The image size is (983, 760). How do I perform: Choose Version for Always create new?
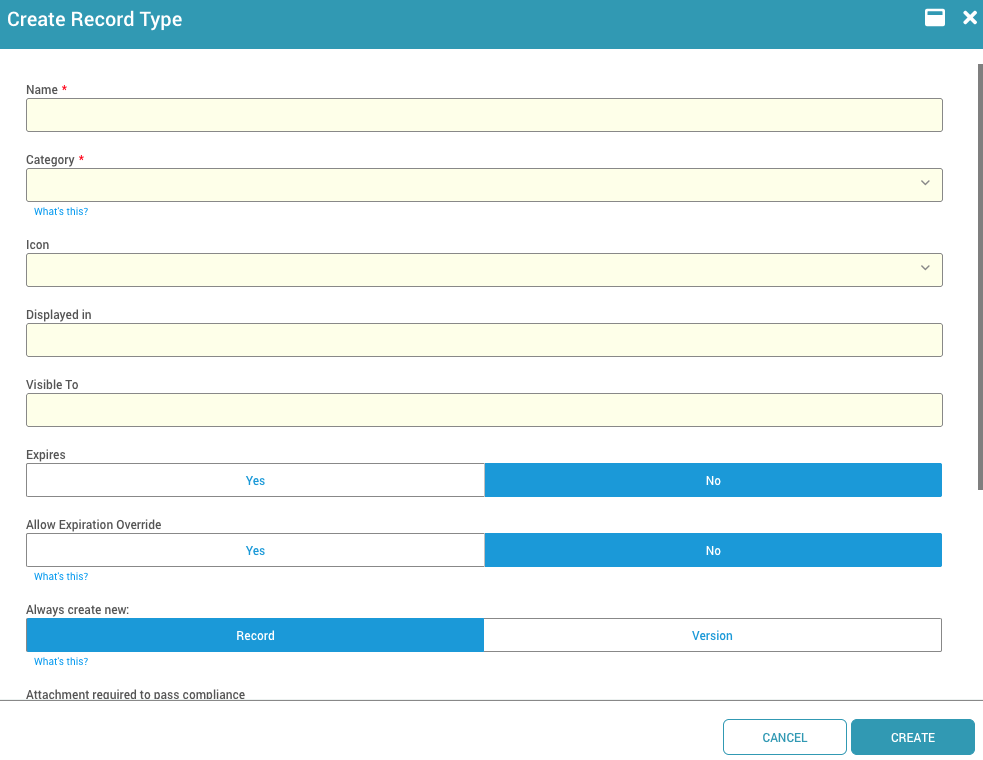pos(712,636)
